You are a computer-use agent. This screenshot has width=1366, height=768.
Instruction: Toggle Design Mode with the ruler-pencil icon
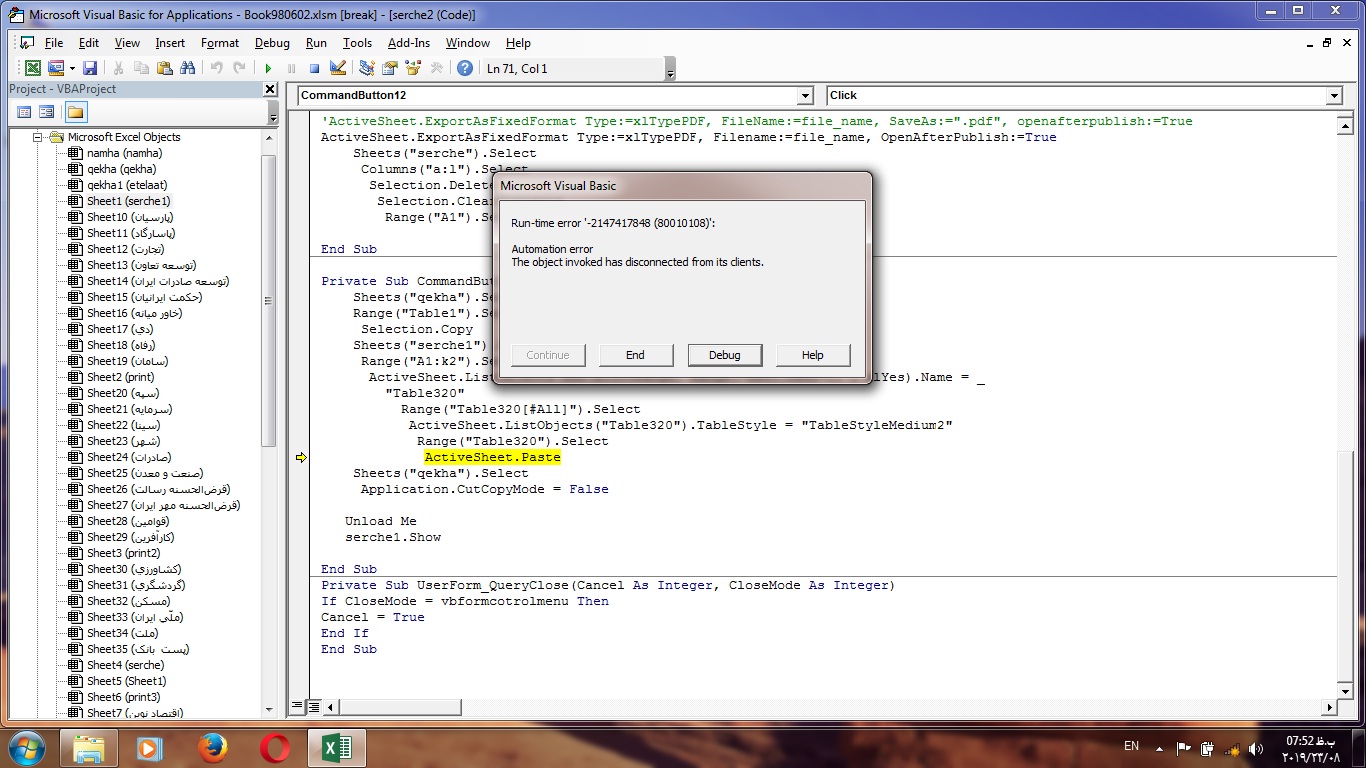click(337, 68)
